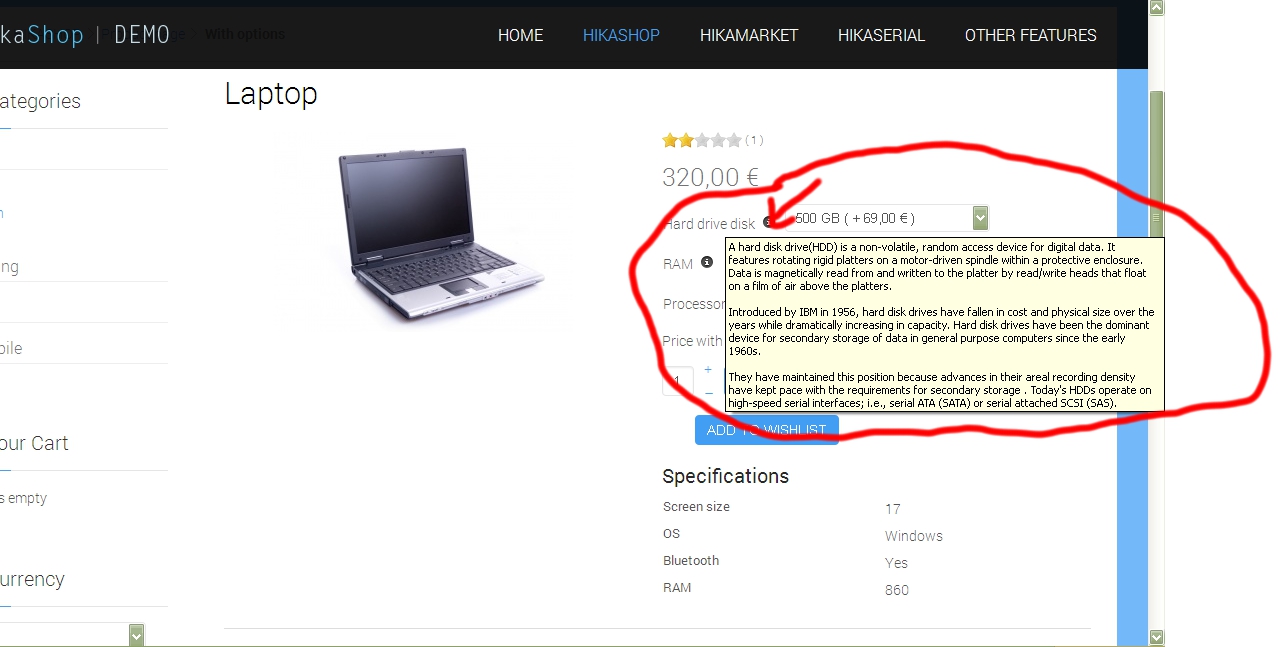Click the vertical scrollbar thumb
Viewport: 1283px width, 647px height.
tap(1157, 216)
